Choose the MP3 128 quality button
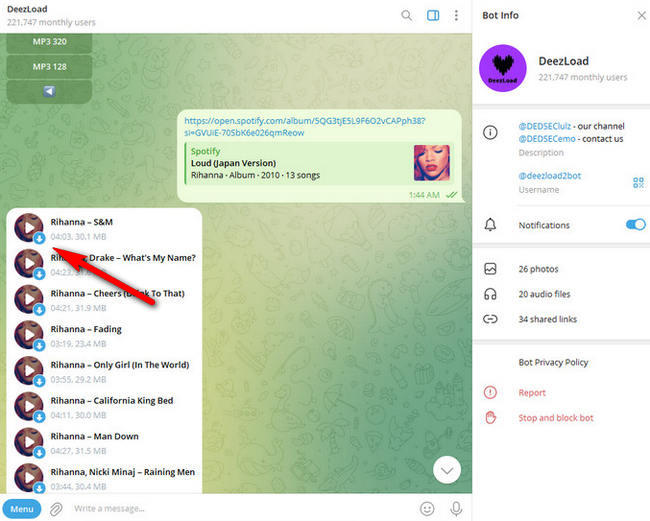This screenshot has width=650, height=521. 49,67
